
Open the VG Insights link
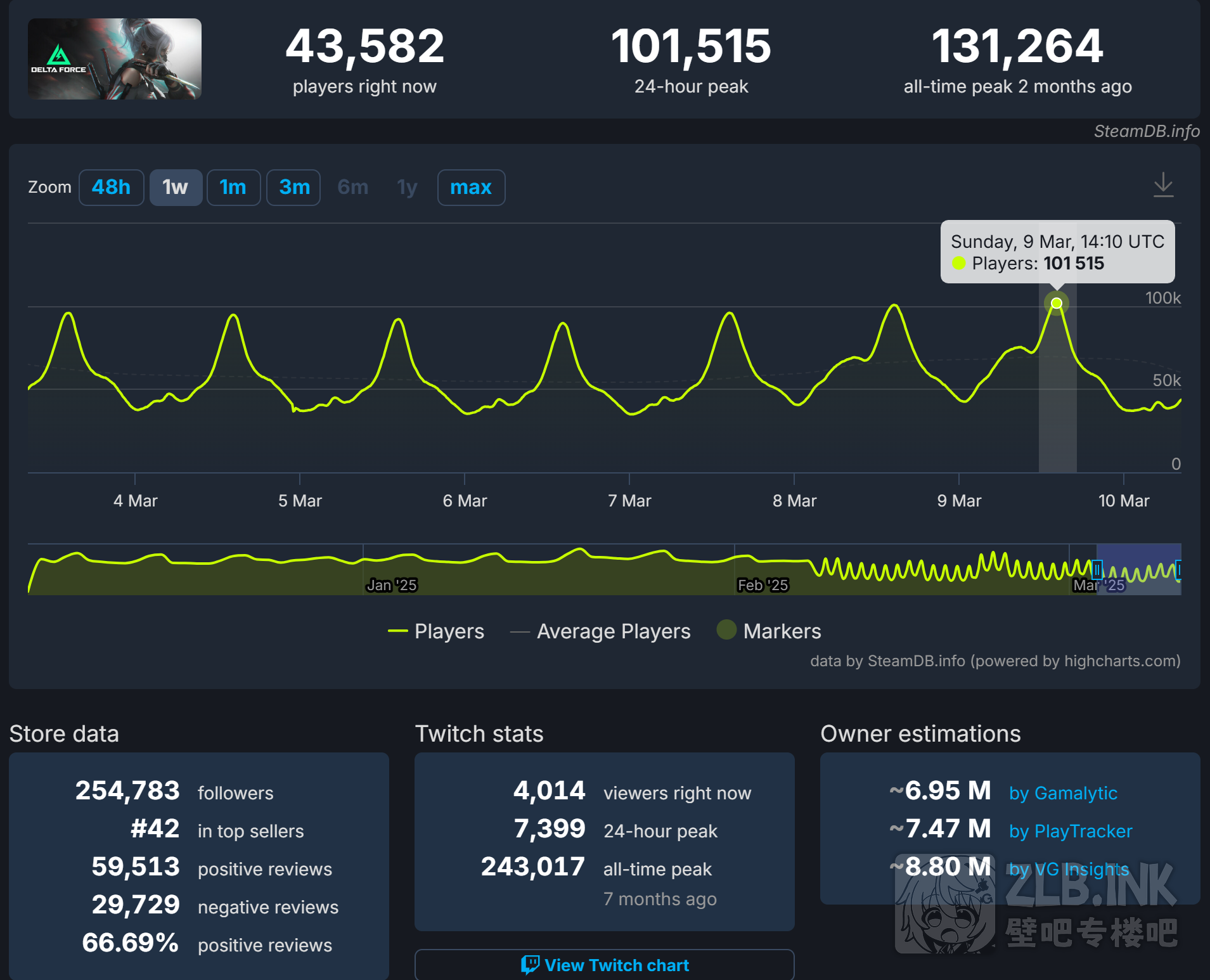(1069, 869)
